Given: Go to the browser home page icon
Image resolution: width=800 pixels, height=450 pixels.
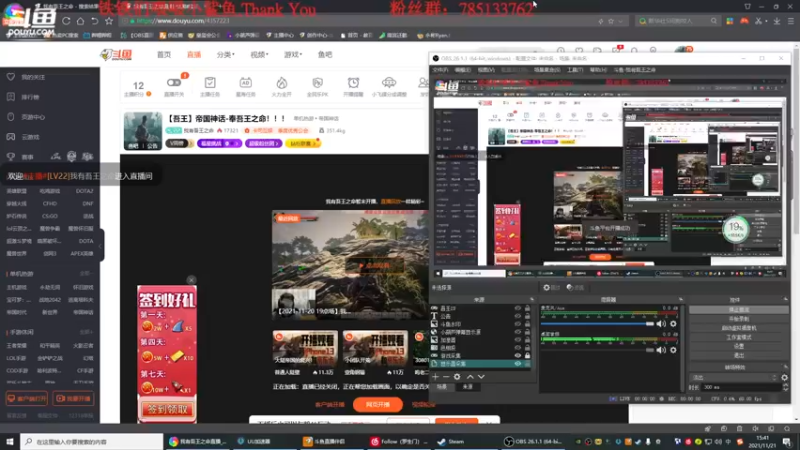Looking at the screenshot, I should [x=81, y=21].
